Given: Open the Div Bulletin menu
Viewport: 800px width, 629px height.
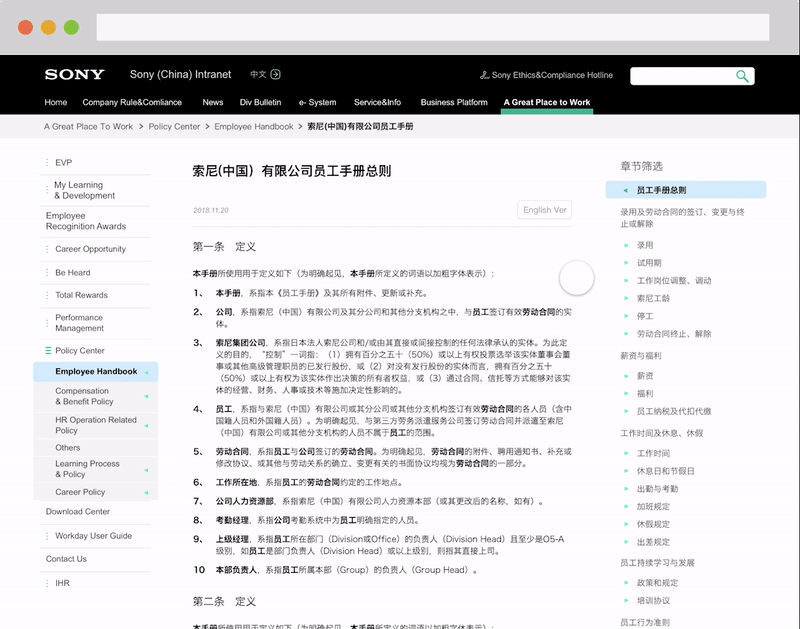Looking at the screenshot, I should click(x=260, y=102).
